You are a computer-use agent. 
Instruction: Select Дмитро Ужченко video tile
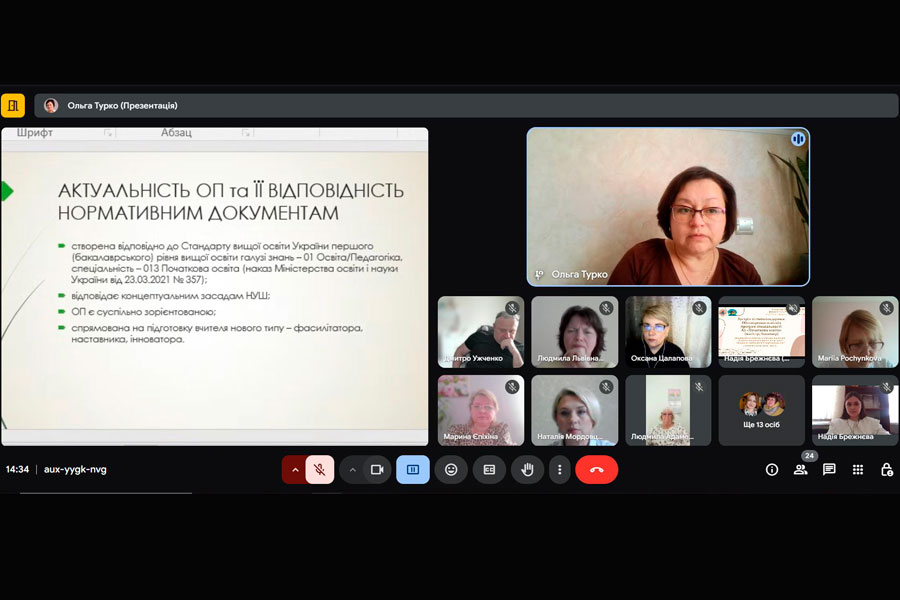(x=481, y=332)
